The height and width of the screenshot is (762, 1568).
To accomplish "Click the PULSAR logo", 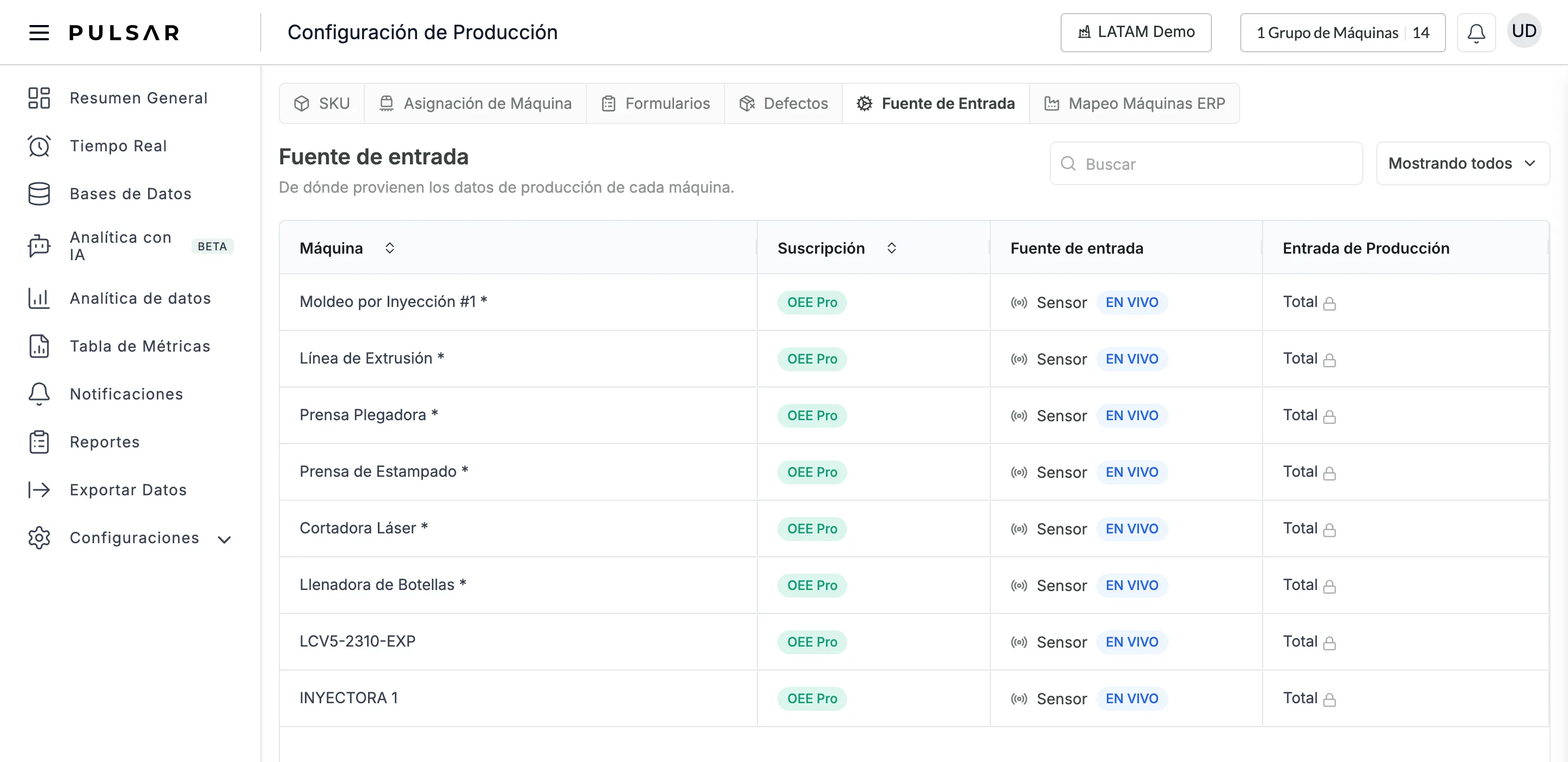I will (x=124, y=32).
